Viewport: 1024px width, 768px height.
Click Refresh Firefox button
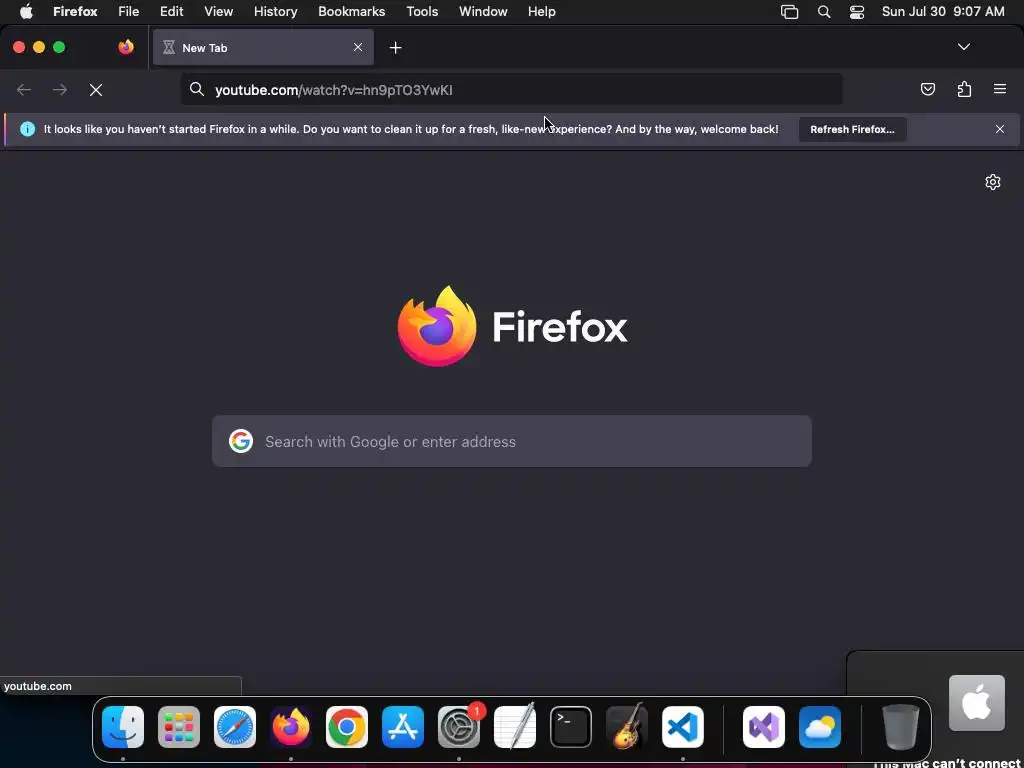[x=852, y=129]
